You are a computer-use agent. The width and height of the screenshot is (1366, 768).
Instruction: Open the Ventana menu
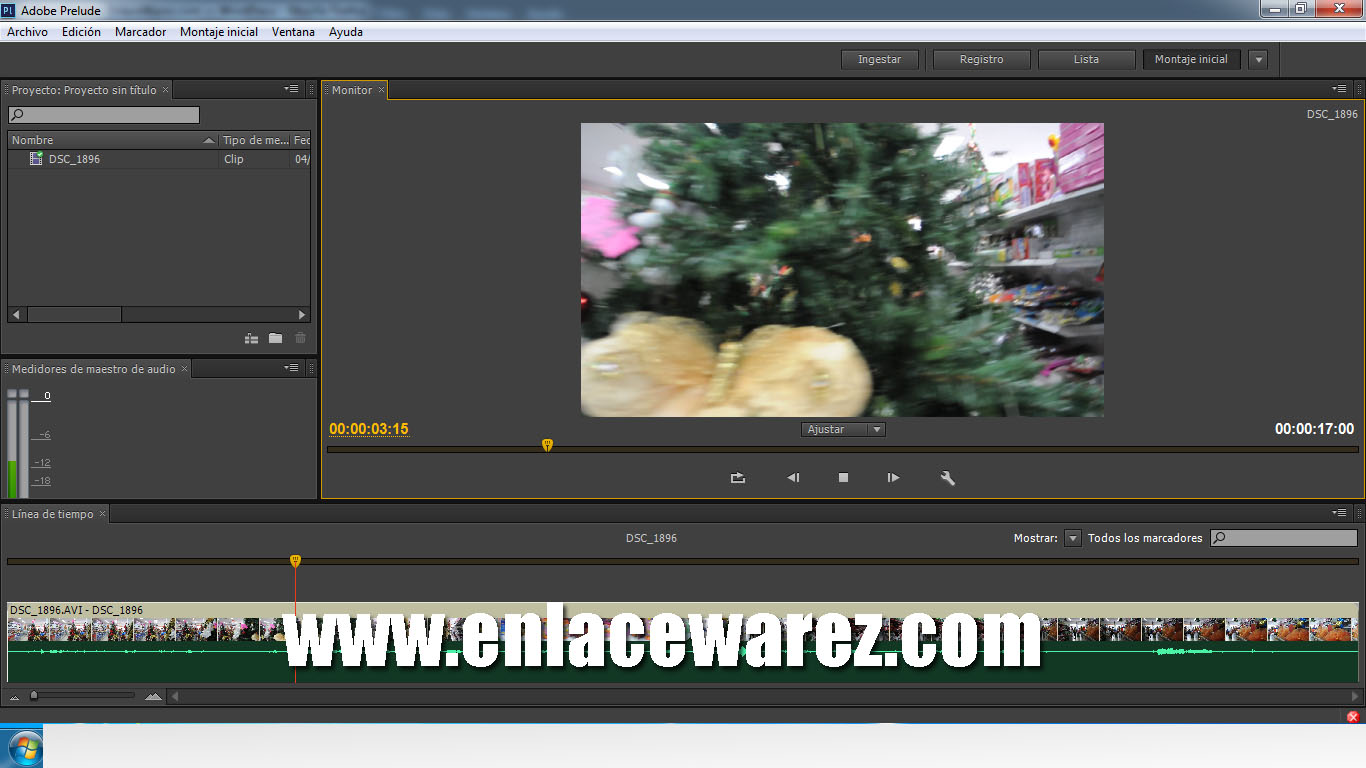(x=293, y=32)
